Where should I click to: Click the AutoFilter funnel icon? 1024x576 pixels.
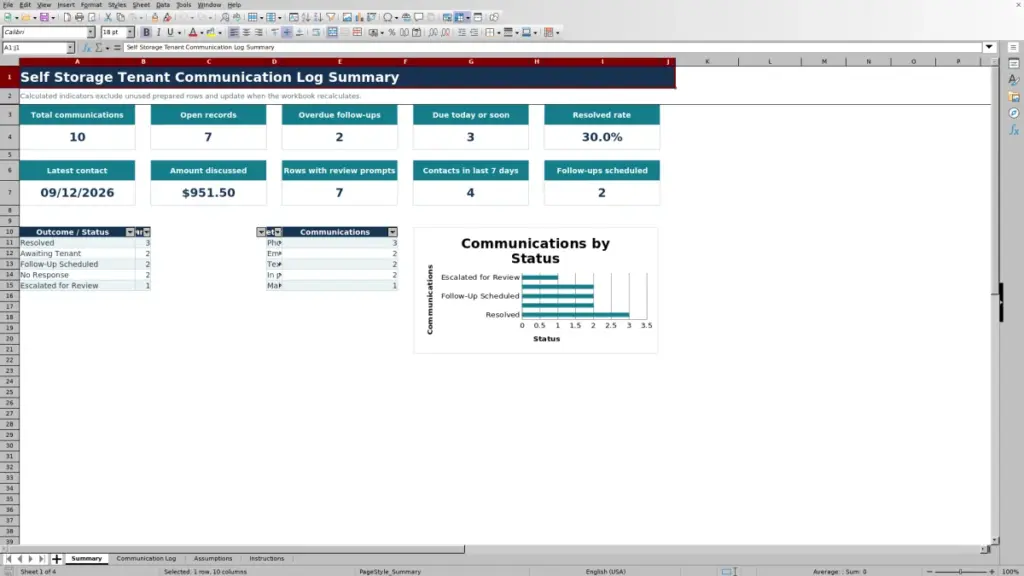(x=331, y=17)
